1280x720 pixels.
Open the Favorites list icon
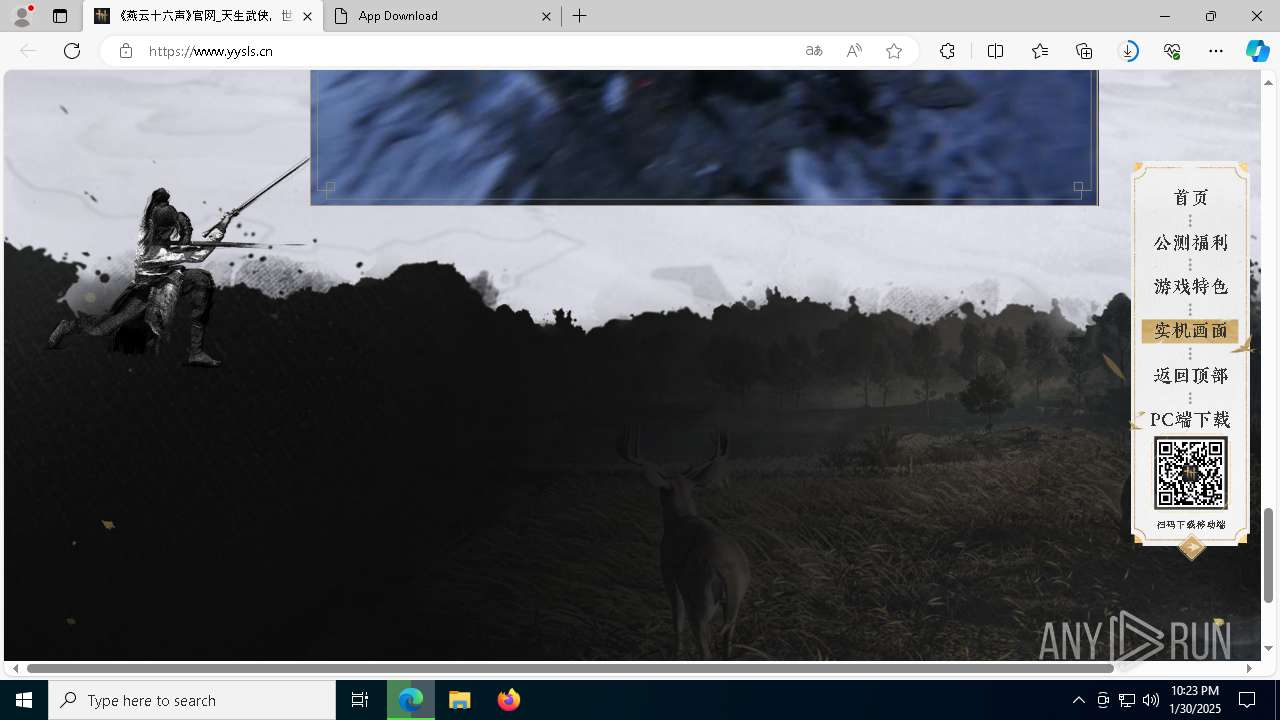click(1040, 51)
